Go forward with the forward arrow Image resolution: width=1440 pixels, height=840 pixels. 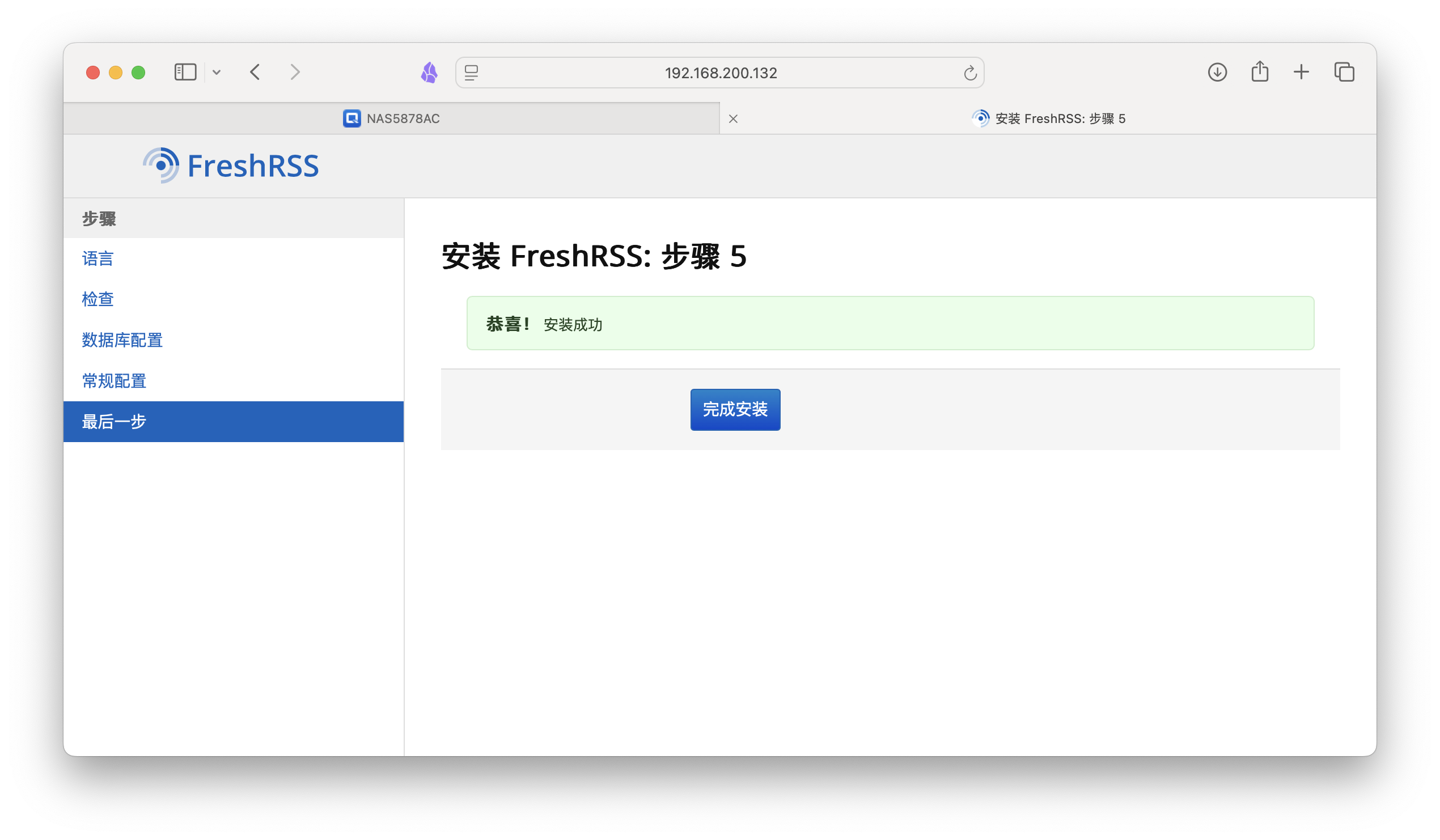point(295,73)
